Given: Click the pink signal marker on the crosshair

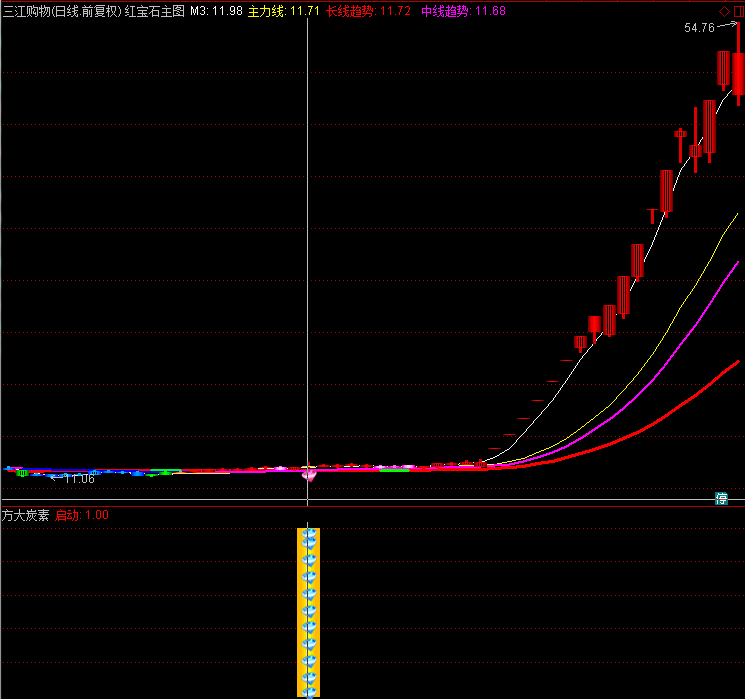Looking at the screenshot, I should tap(308, 475).
